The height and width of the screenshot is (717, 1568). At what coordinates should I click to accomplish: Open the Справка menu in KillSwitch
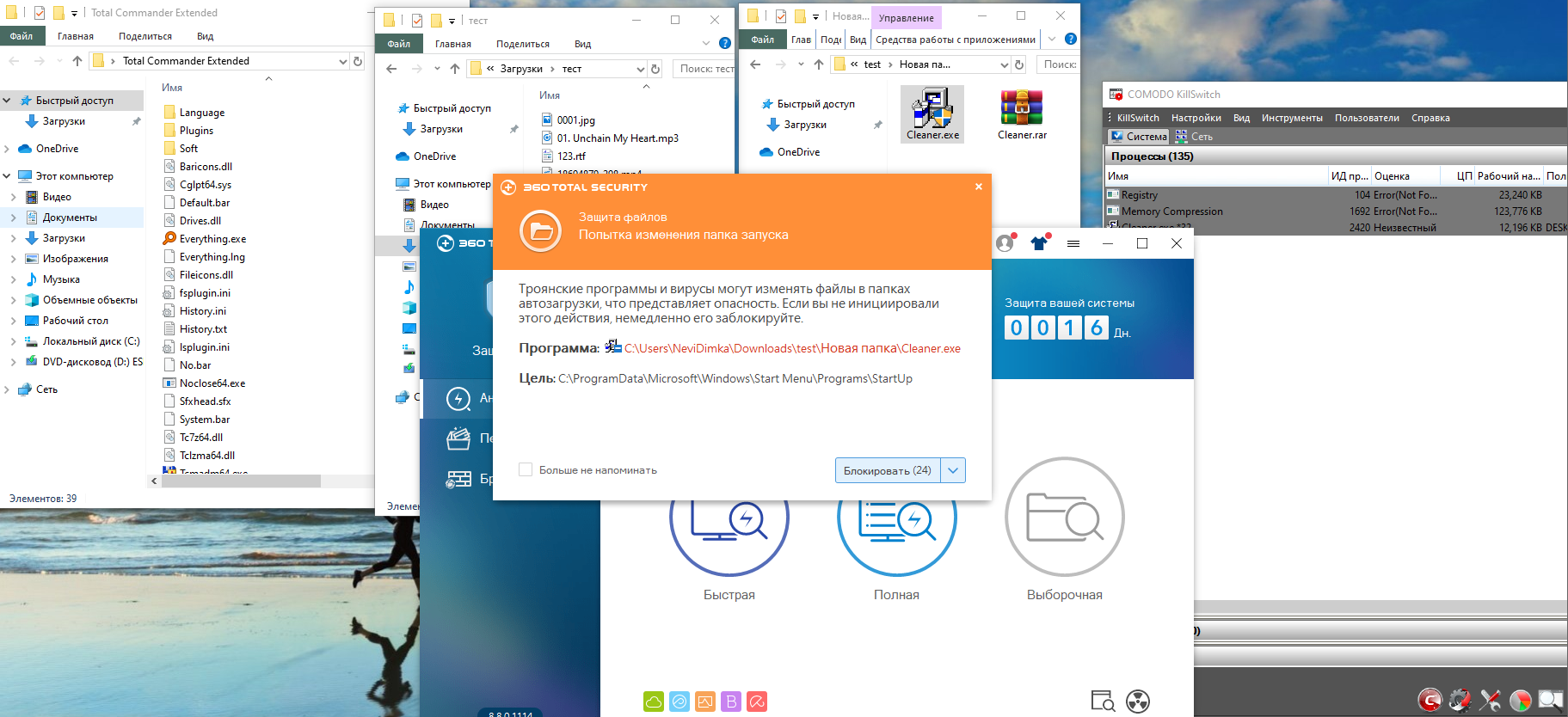[x=1430, y=118]
